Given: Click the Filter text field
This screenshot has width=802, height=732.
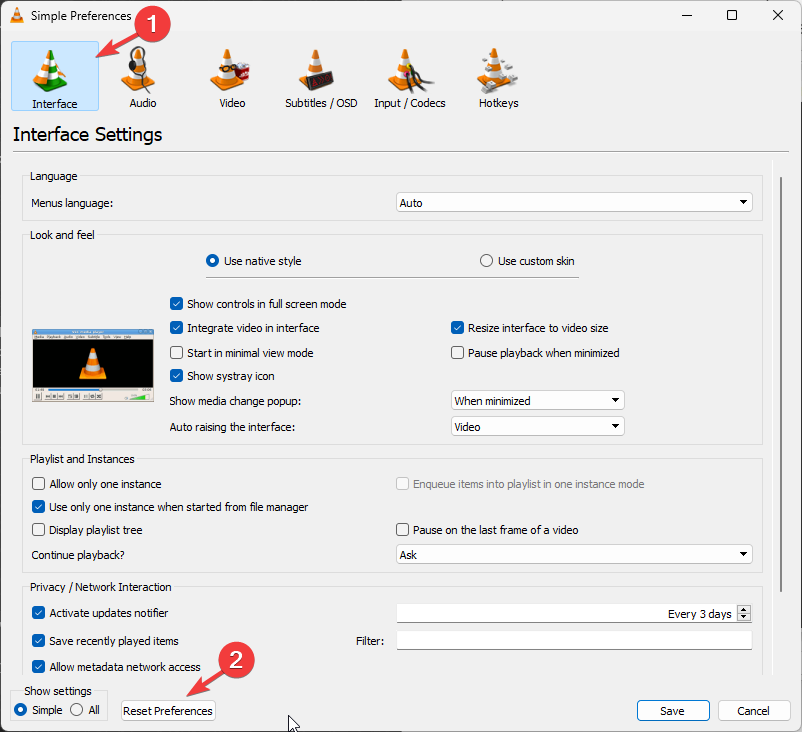Looking at the screenshot, I should tap(574, 640).
